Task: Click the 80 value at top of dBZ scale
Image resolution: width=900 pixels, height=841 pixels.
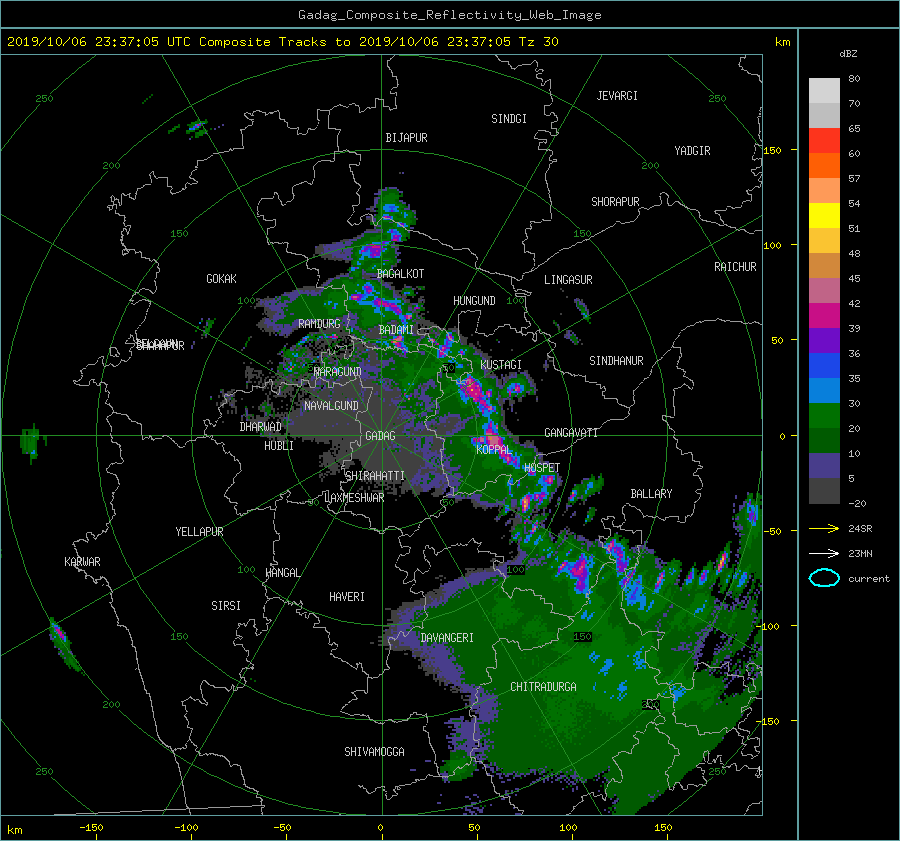Action: 854,78
